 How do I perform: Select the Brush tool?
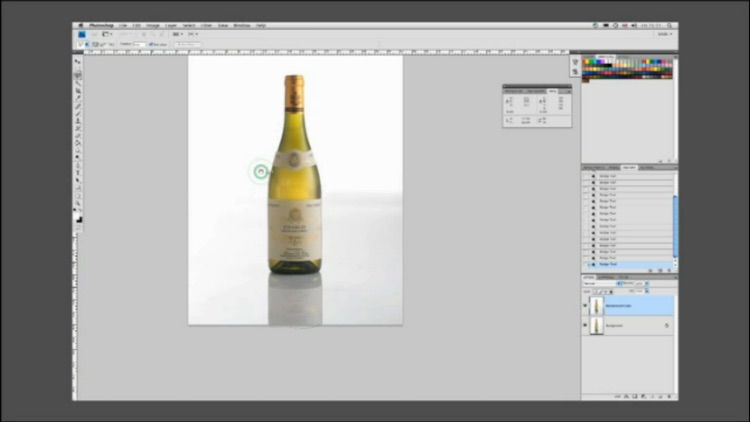click(78, 113)
